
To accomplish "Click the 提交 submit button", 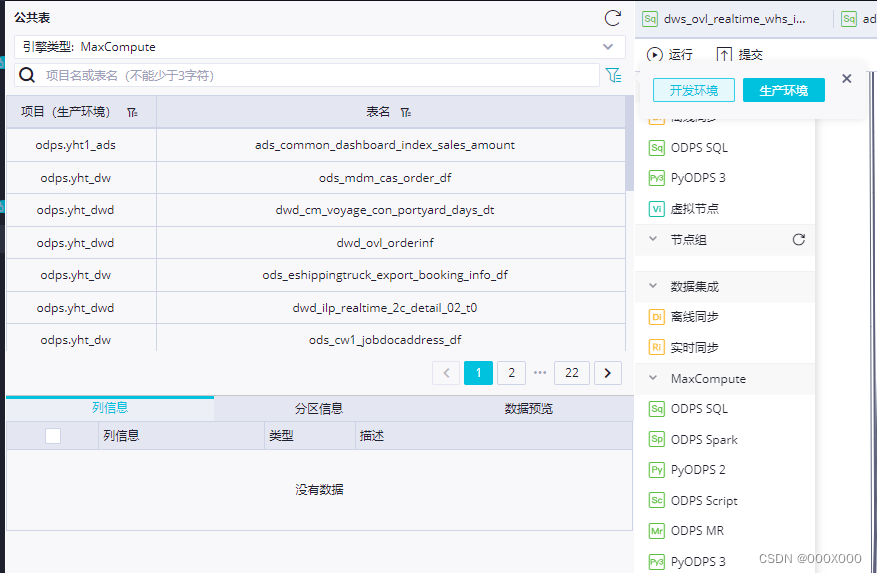I will 739,54.
